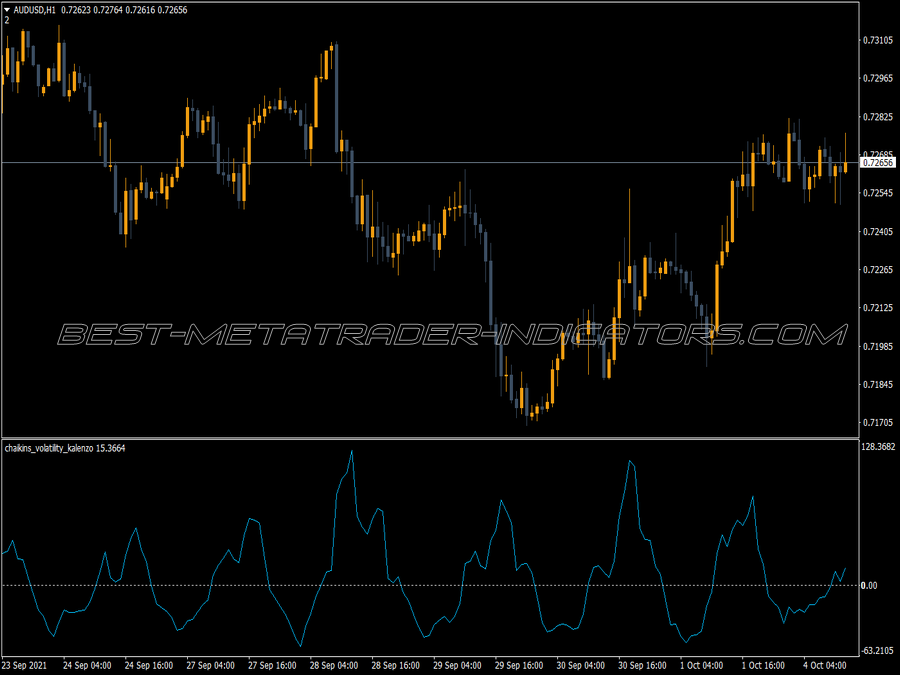Click the indicator scale maximum 128.3682

pyautogui.click(x=878, y=447)
